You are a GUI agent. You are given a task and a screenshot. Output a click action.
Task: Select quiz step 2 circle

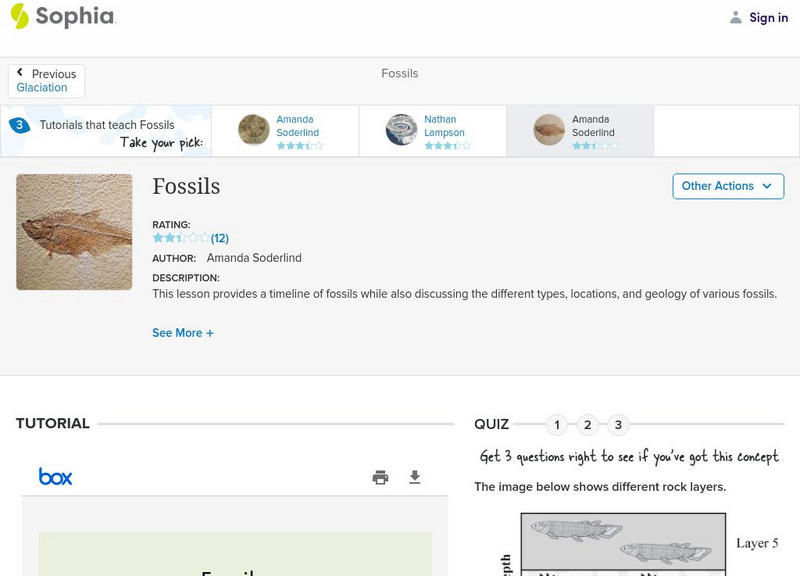tap(587, 425)
